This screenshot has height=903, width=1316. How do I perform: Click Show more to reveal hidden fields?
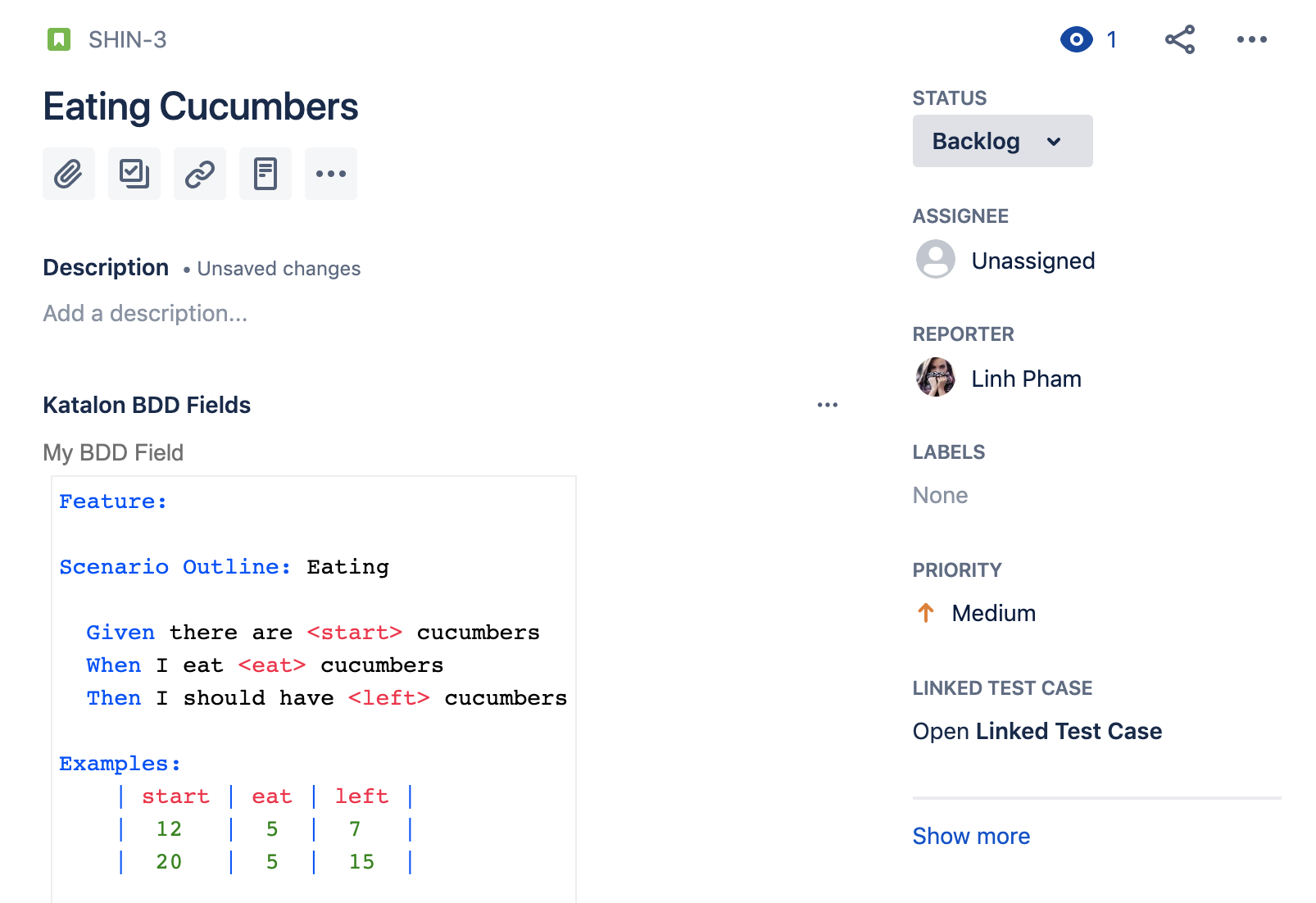pyautogui.click(x=971, y=836)
